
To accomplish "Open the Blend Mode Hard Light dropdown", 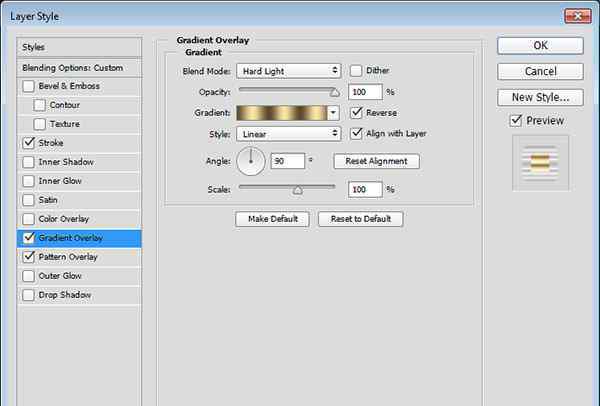I will coord(289,71).
